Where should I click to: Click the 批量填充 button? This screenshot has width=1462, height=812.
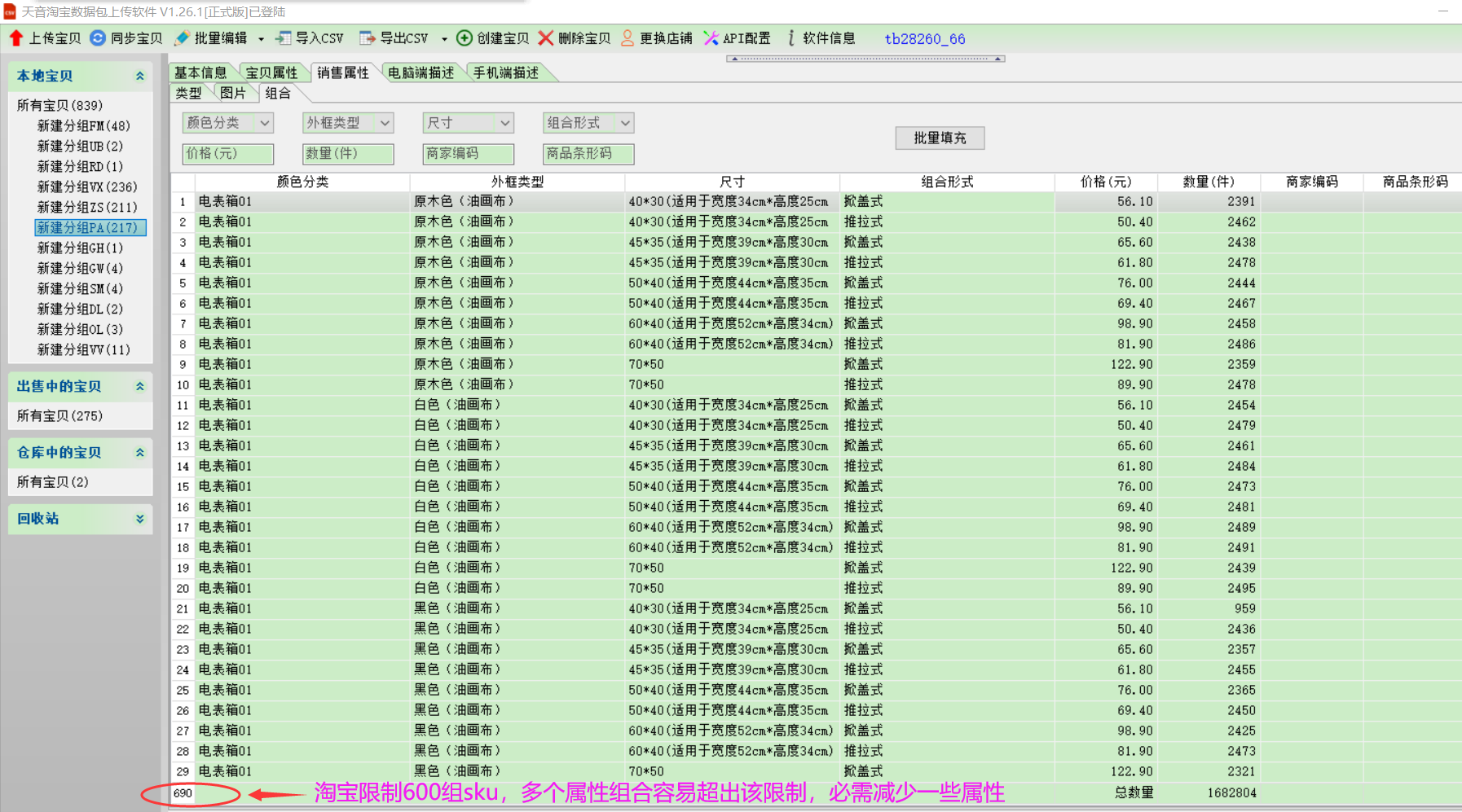point(939,138)
